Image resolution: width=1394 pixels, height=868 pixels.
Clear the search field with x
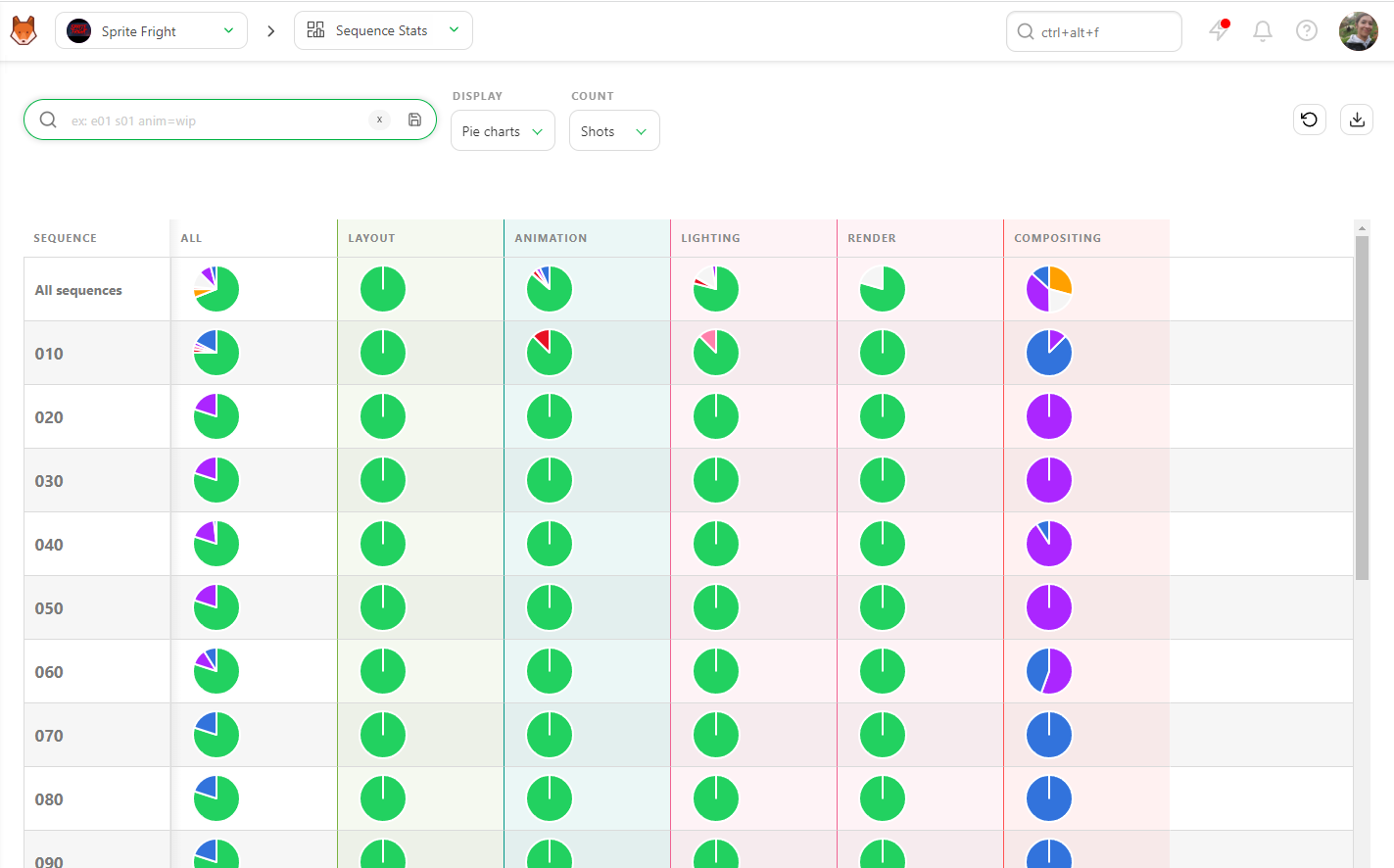[x=380, y=120]
